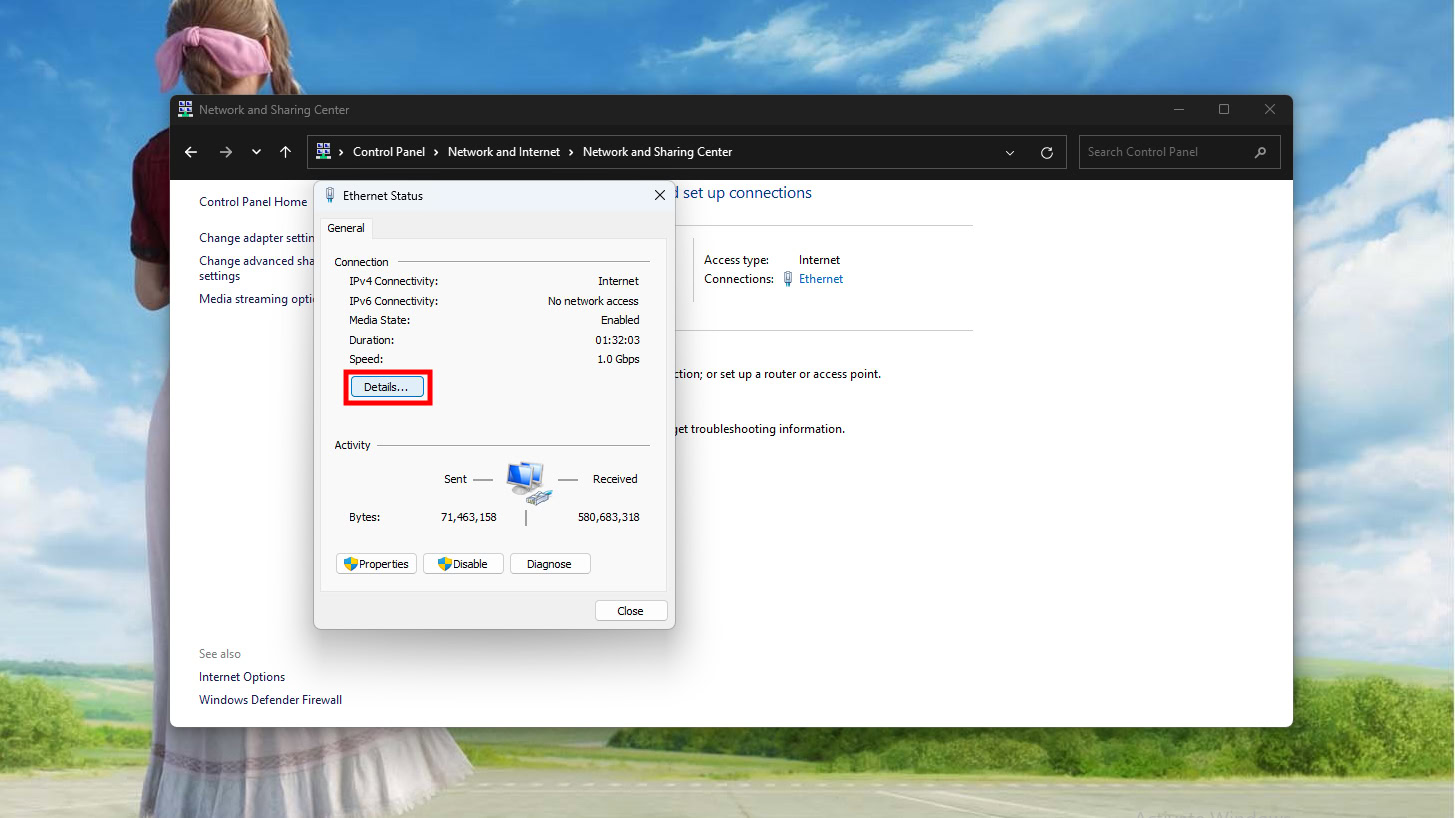1455x818 pixels.
Task: Click the Control Panel Home link
Action: [x=253, y=202]
